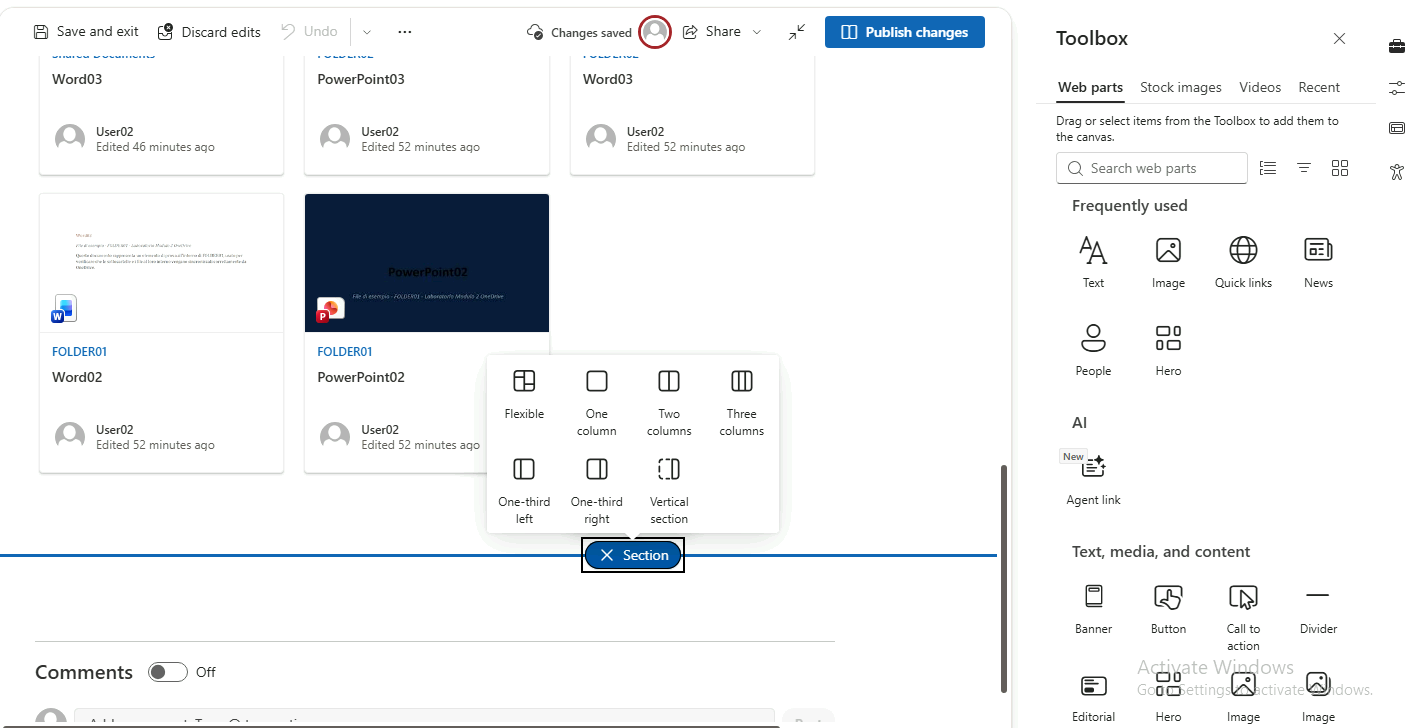Close the Toolbox panel
The image size is (1425, 728).
tap(1339, 39)
